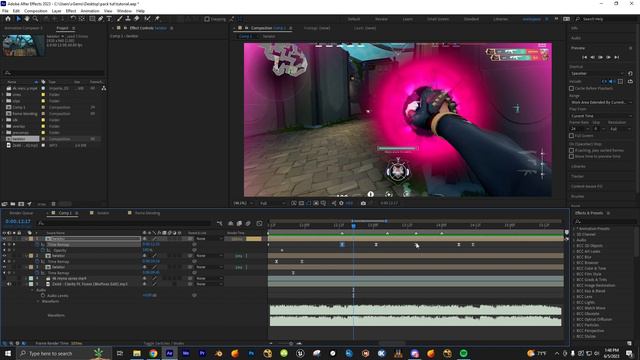Click the timeline current time indicator handle
This screenshot has height=360, width=640.
353,225
